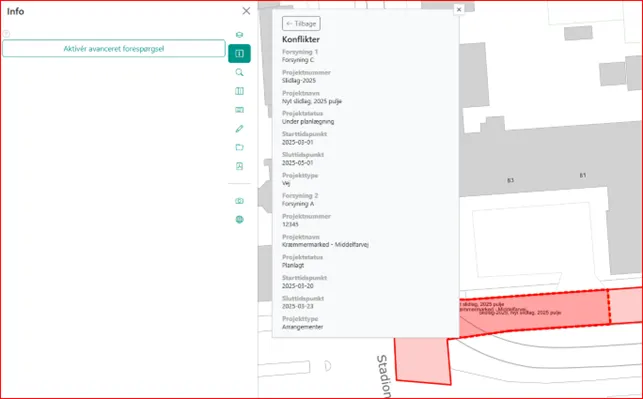The image size is (643, 399).
Task: Open the PDF print/export tool icon
Action: point(239,166)
